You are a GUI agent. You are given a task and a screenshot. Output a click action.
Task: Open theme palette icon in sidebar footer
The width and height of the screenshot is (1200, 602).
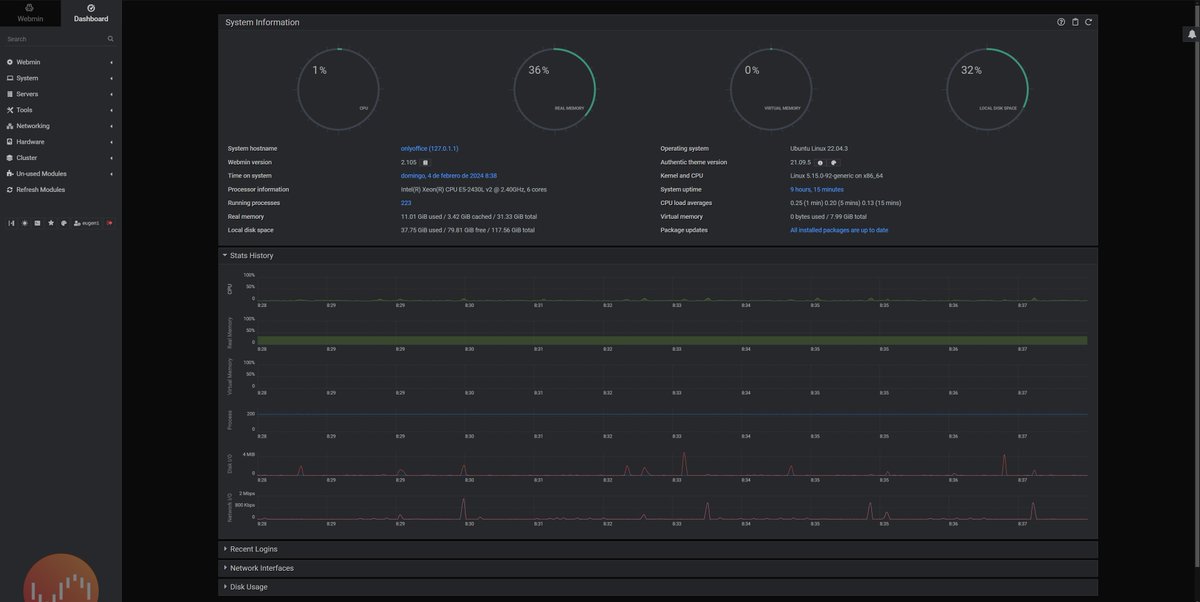64,223
